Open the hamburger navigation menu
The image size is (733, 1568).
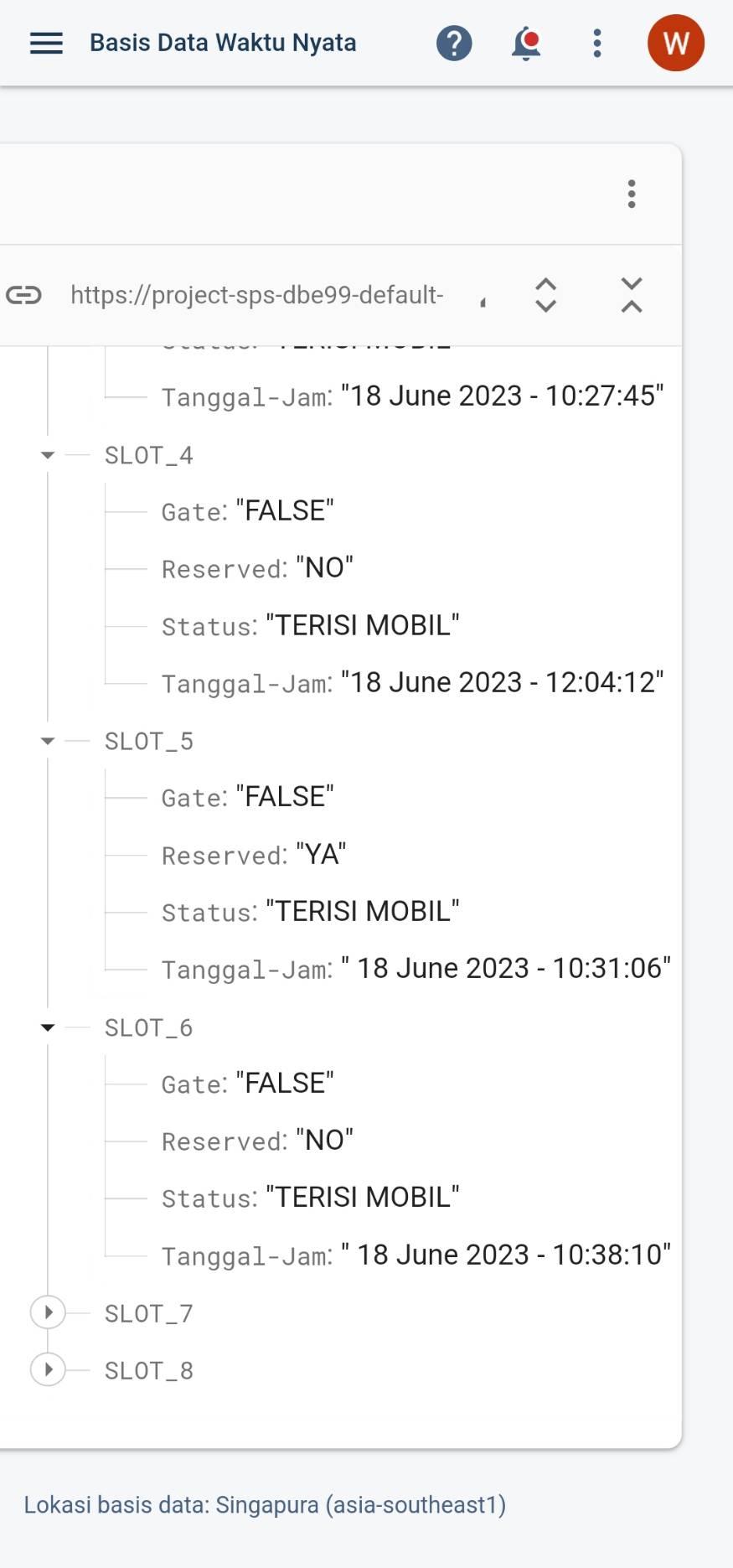pos(46,43)
